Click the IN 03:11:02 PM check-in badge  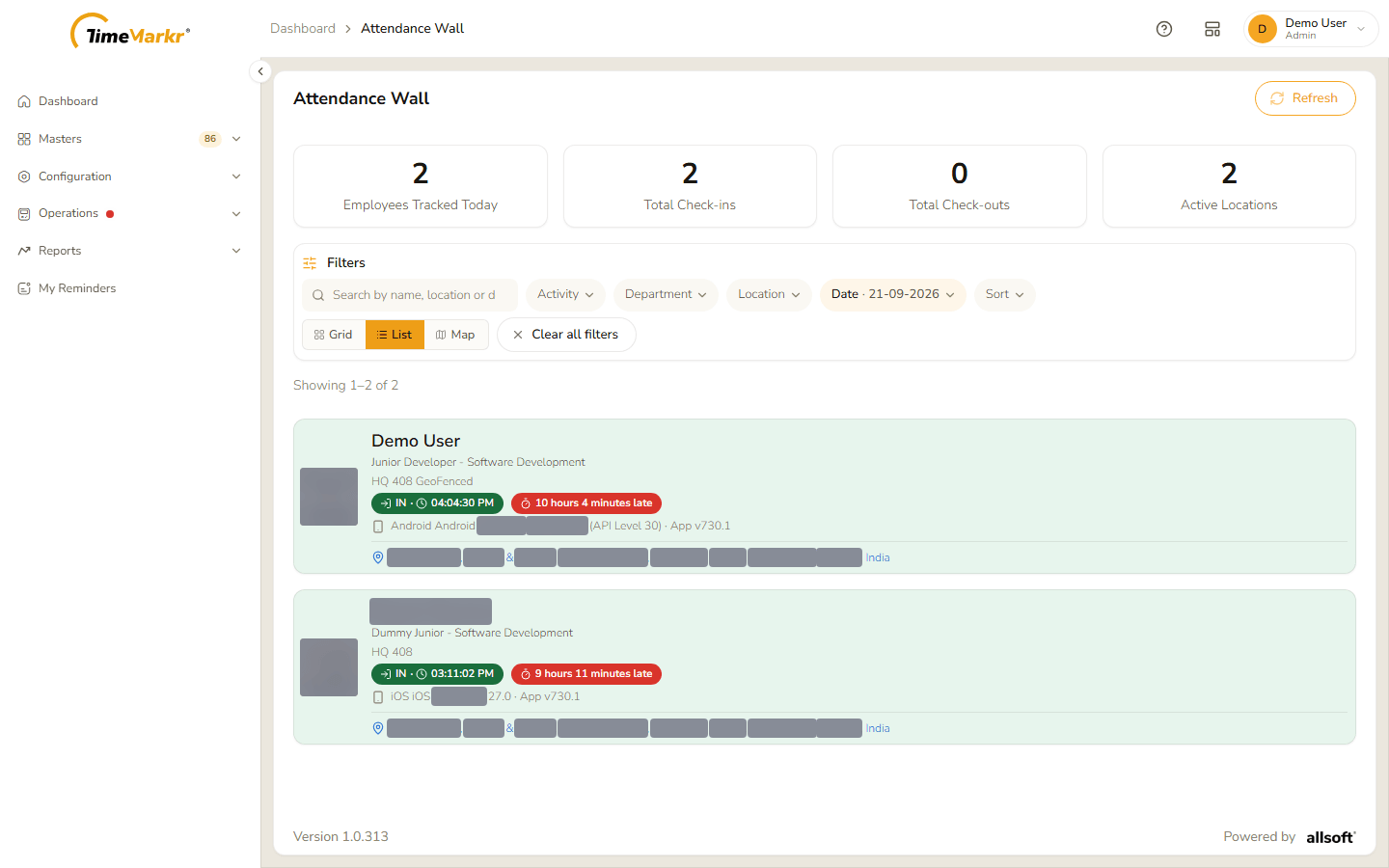(437, 674)
